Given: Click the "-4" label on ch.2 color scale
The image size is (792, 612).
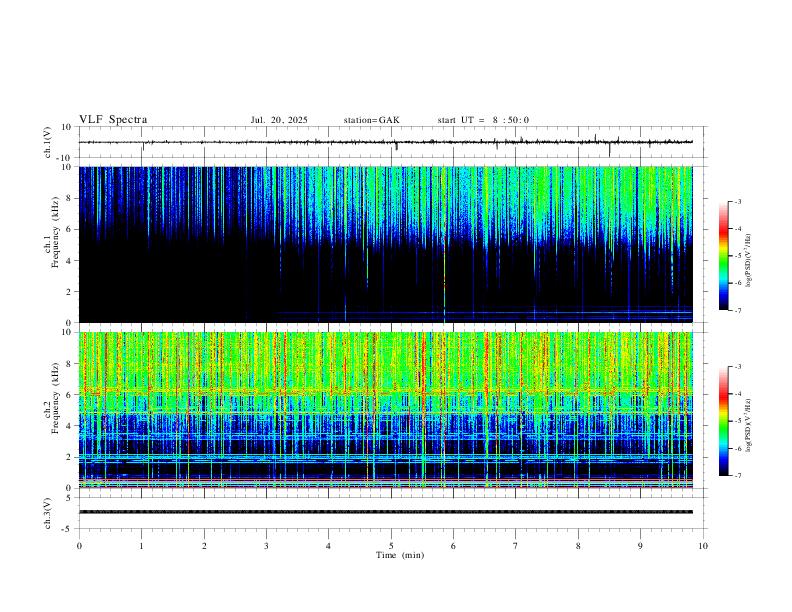Looking at the screenshot, I should (x=737, y=394).
